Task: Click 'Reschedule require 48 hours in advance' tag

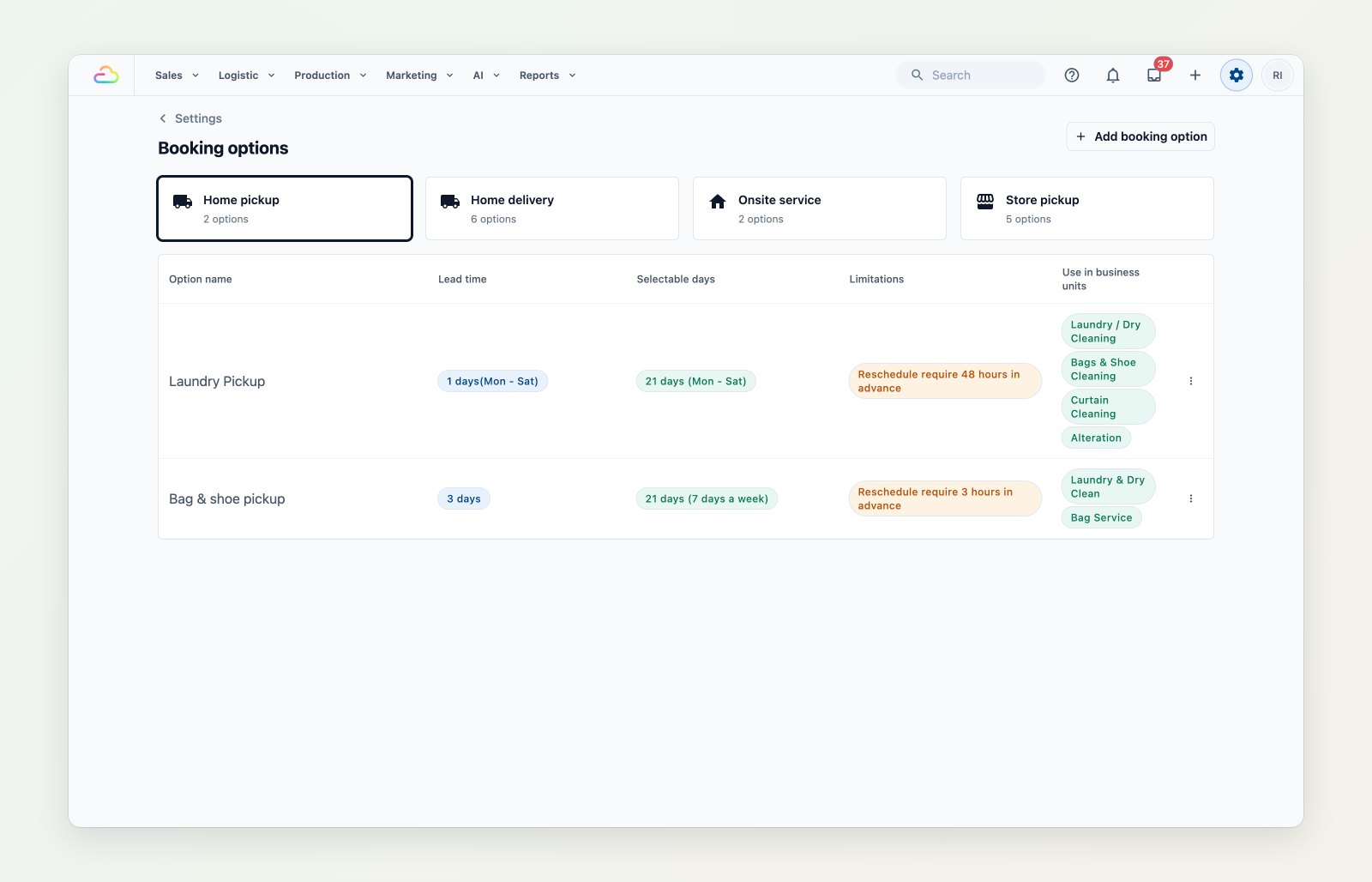Action: click(x=945, y=381)
